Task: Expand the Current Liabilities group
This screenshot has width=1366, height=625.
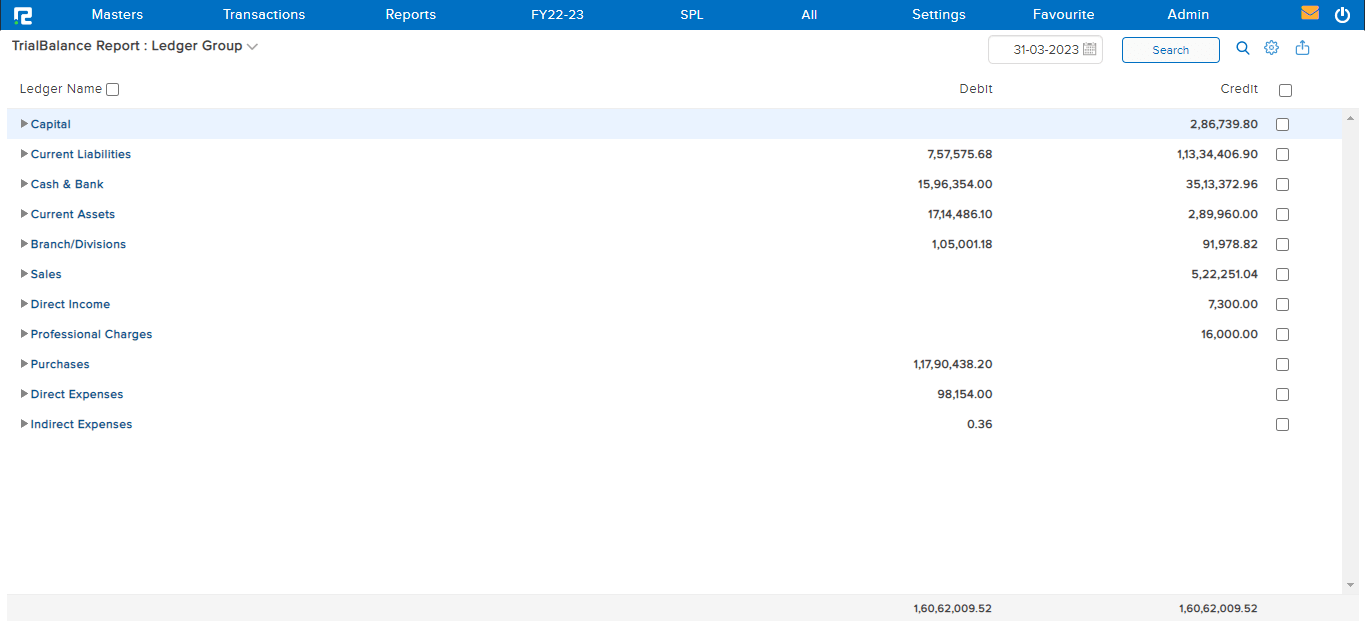Action: coord(24,154)
